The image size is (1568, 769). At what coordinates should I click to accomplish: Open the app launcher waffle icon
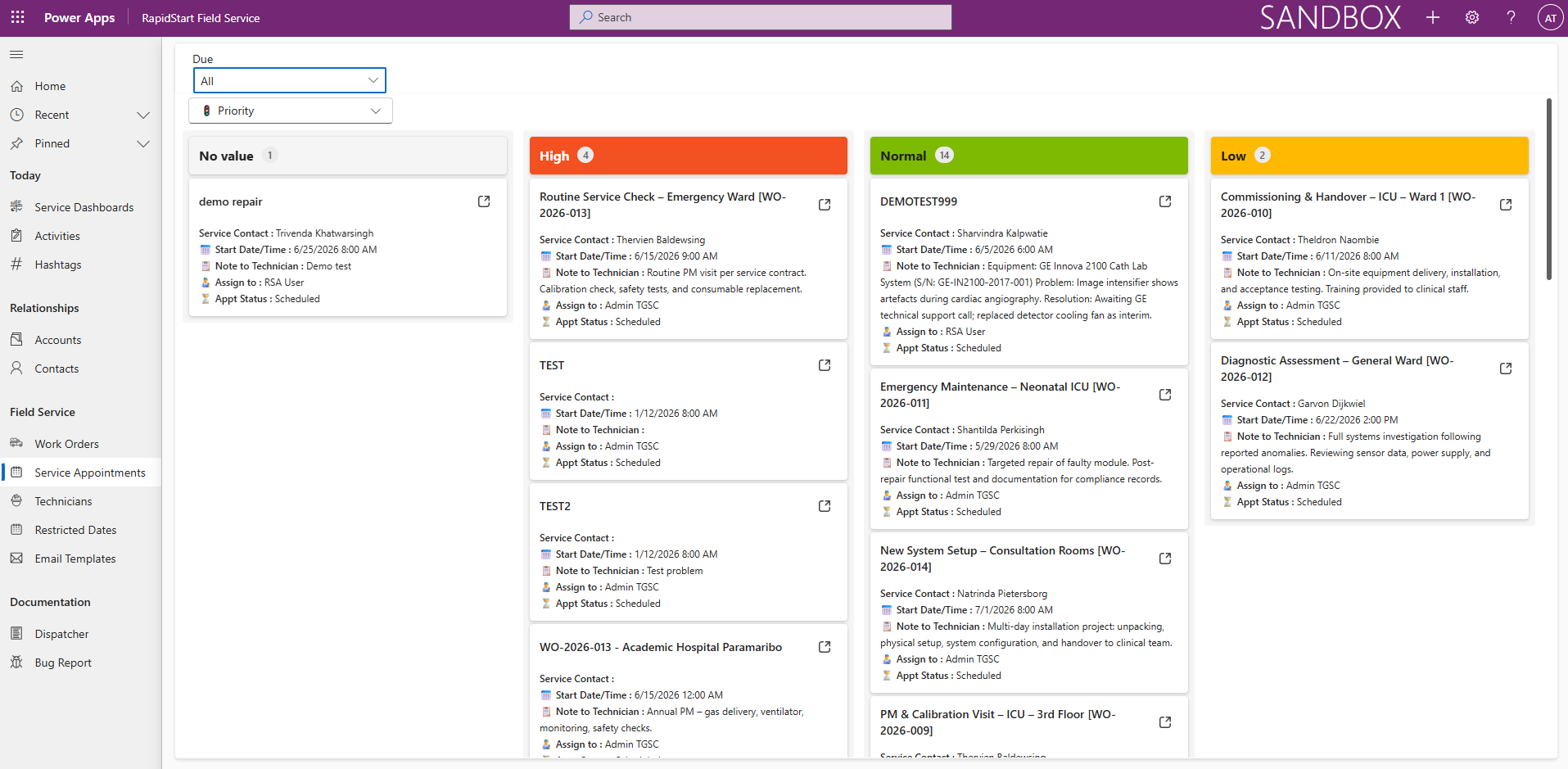17,17
